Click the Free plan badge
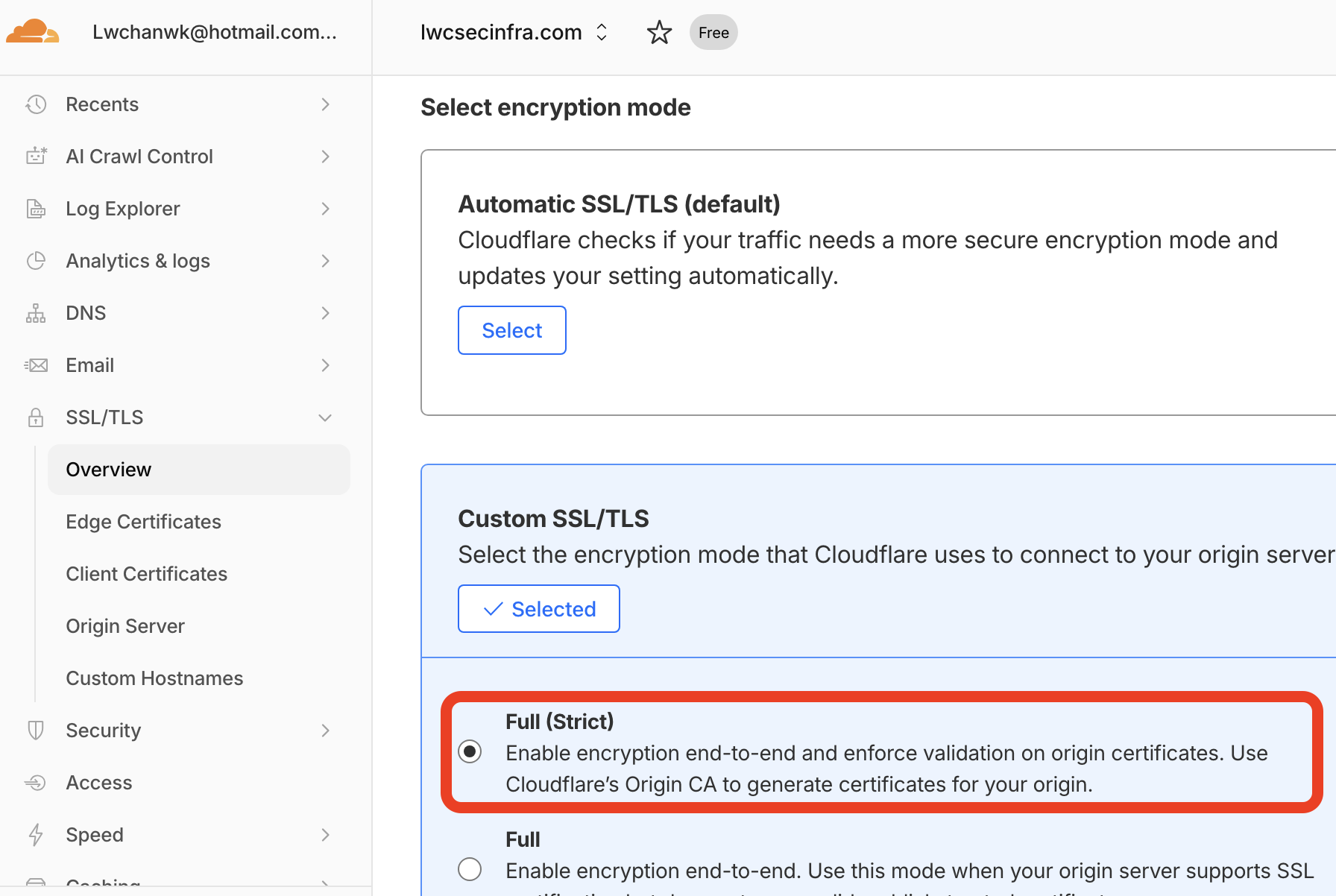The width and height of the screenshot is (1336, 896). coord(713,33)
